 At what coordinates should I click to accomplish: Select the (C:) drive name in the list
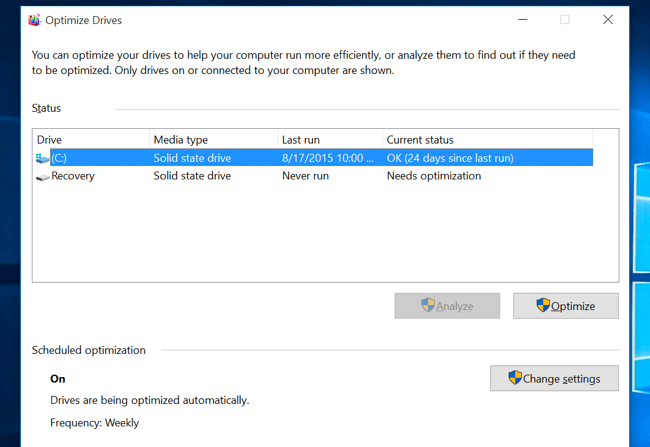point(61,158)
